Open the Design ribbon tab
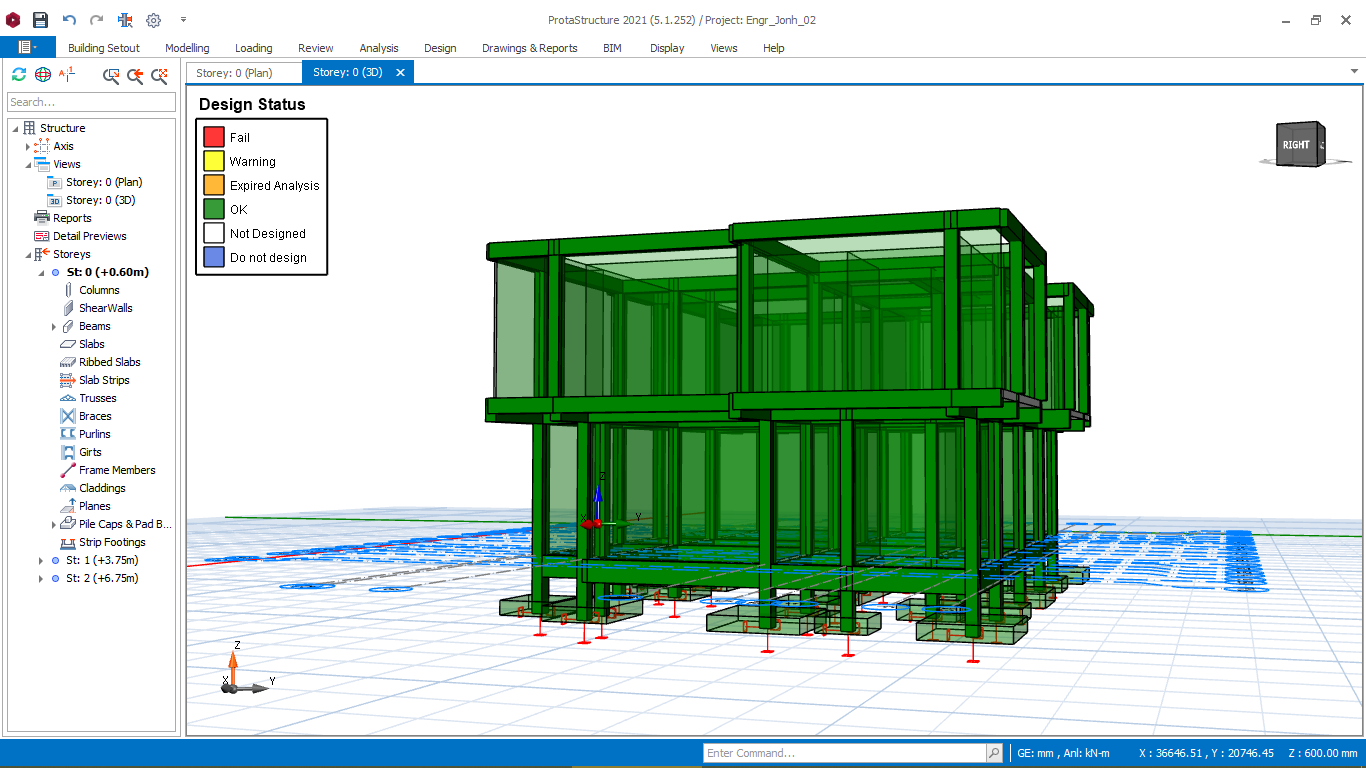The image size is (1366, 768). [x=440, y=48]
